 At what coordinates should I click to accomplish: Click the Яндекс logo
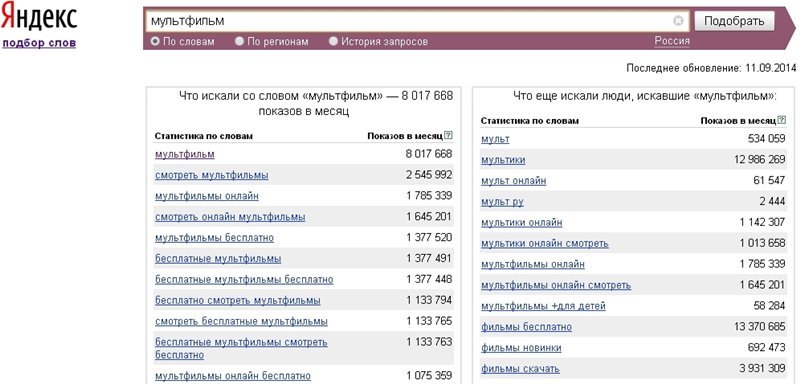tap(39, 18)
